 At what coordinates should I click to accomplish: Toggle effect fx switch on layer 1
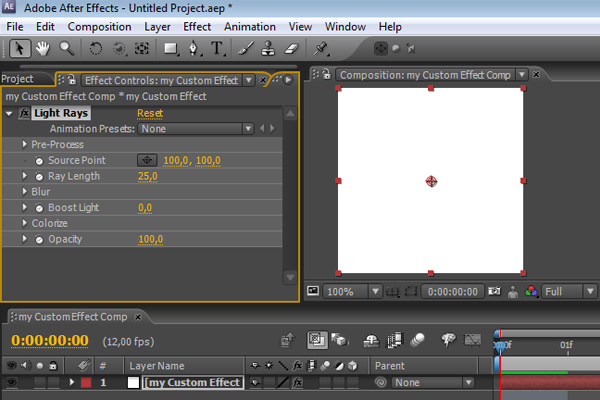click(298, 382)
